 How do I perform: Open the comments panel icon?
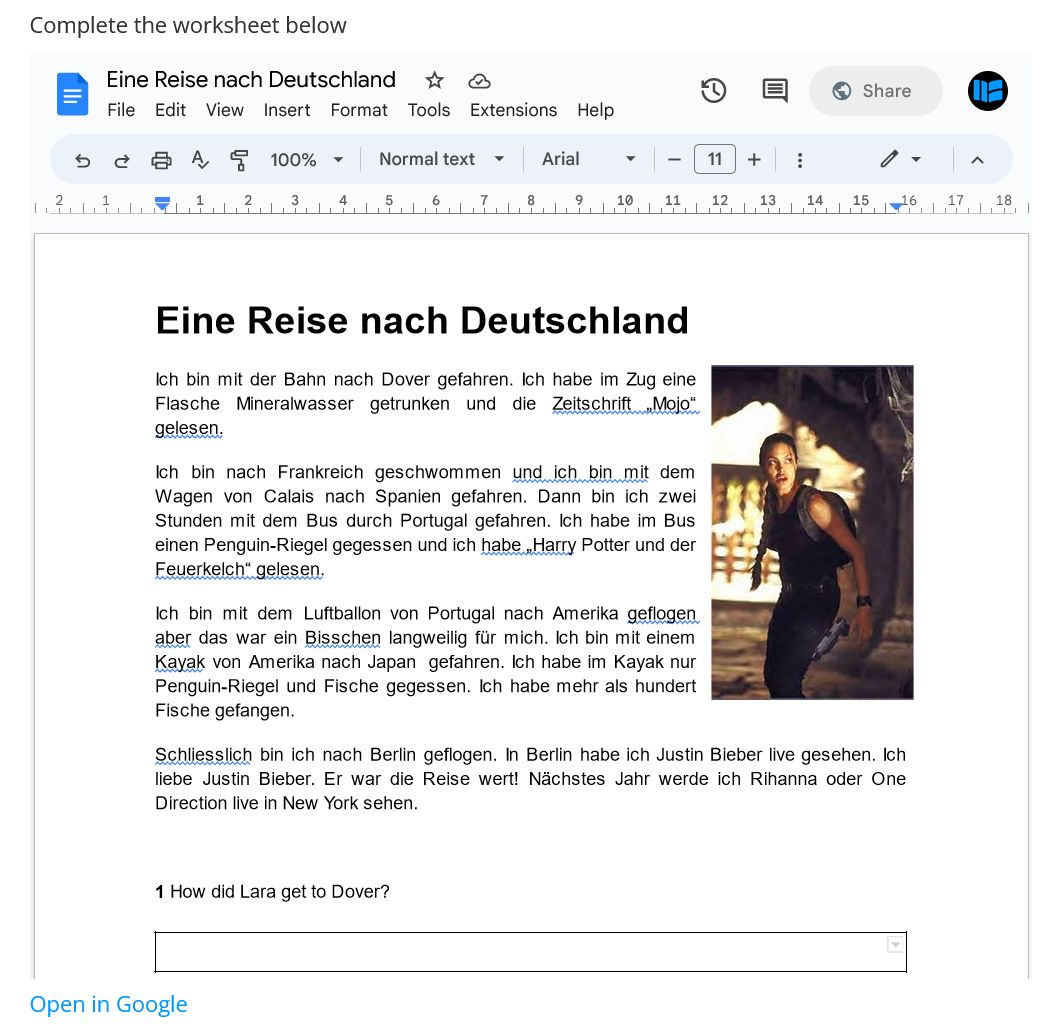click(774, 91)
